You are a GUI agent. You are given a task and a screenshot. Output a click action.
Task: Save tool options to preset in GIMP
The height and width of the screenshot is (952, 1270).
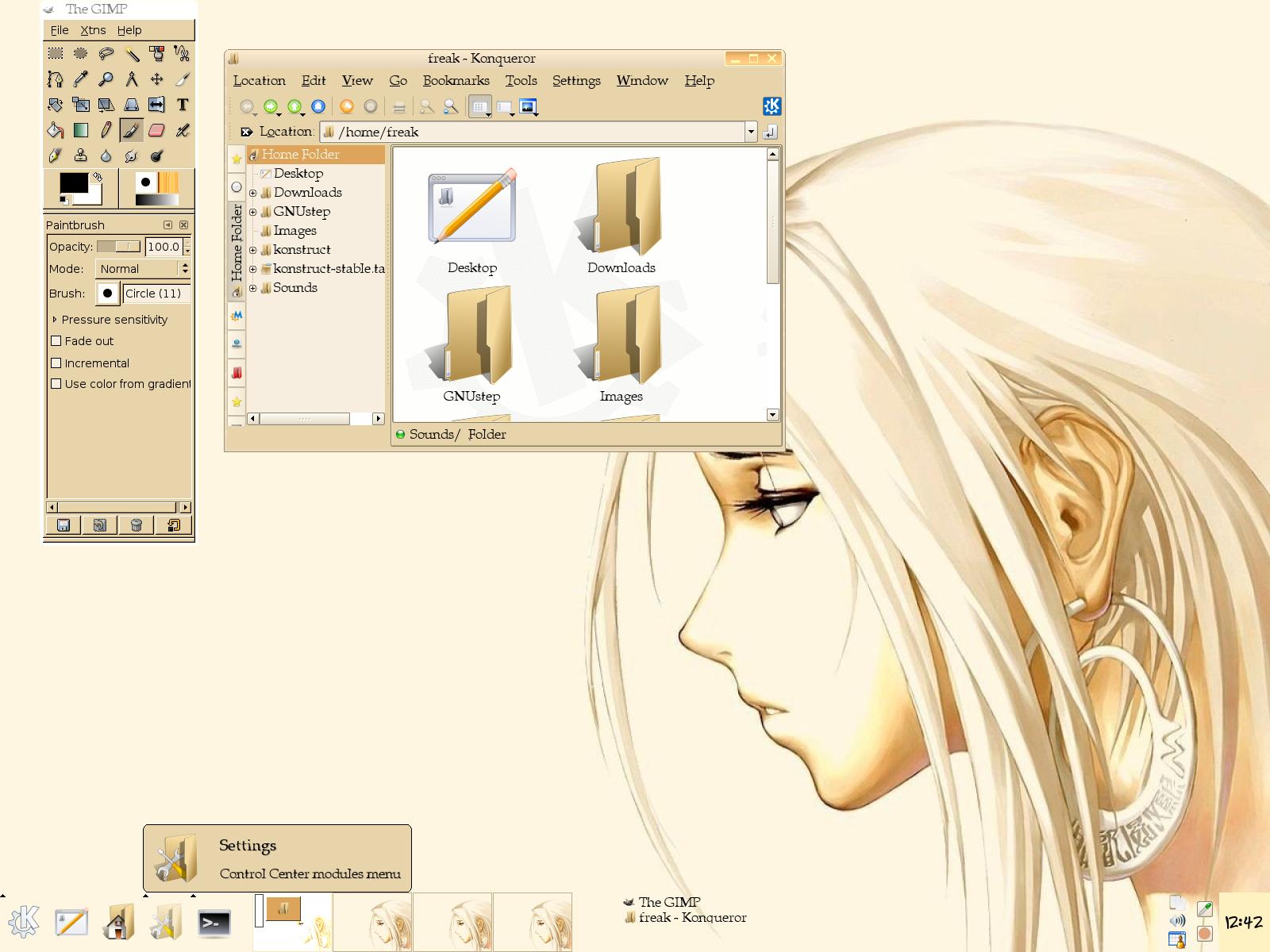tap(63, 525)
